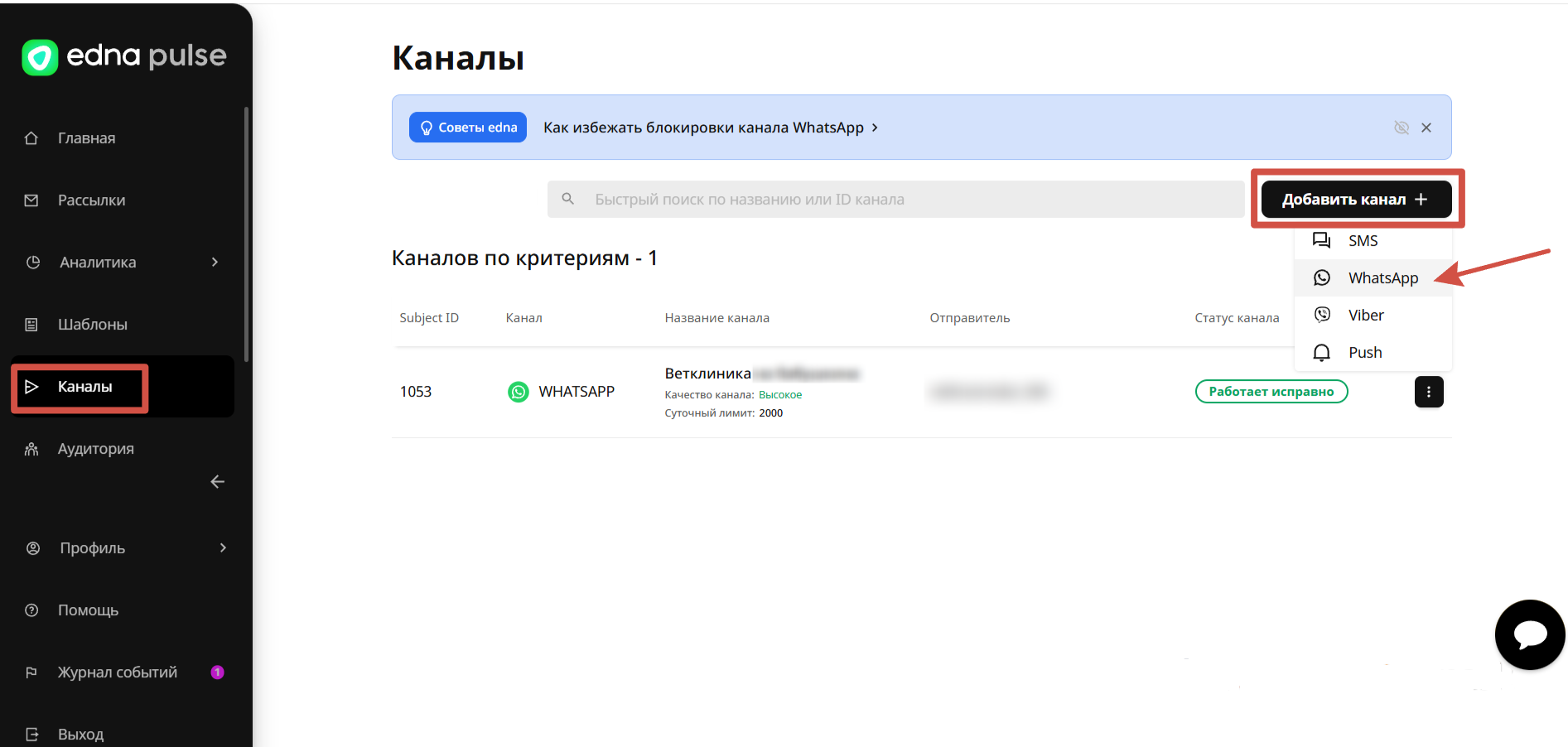Go to Рассылки in the sidebar

pos(91,200)
